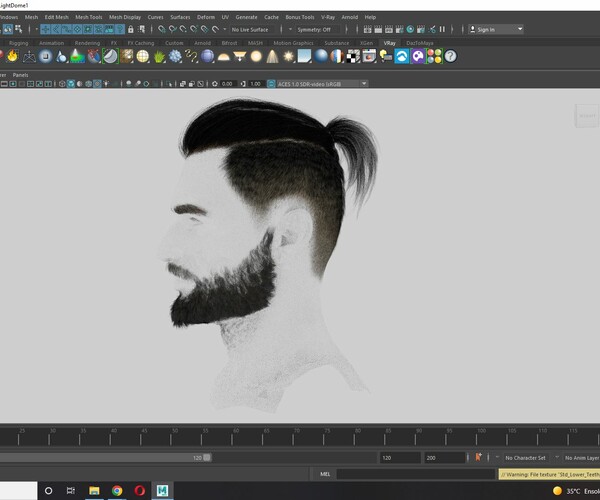This screenshot has height=500, width=600.
Task: Open the No Character Set dropdown
Action: coord(525,458)
